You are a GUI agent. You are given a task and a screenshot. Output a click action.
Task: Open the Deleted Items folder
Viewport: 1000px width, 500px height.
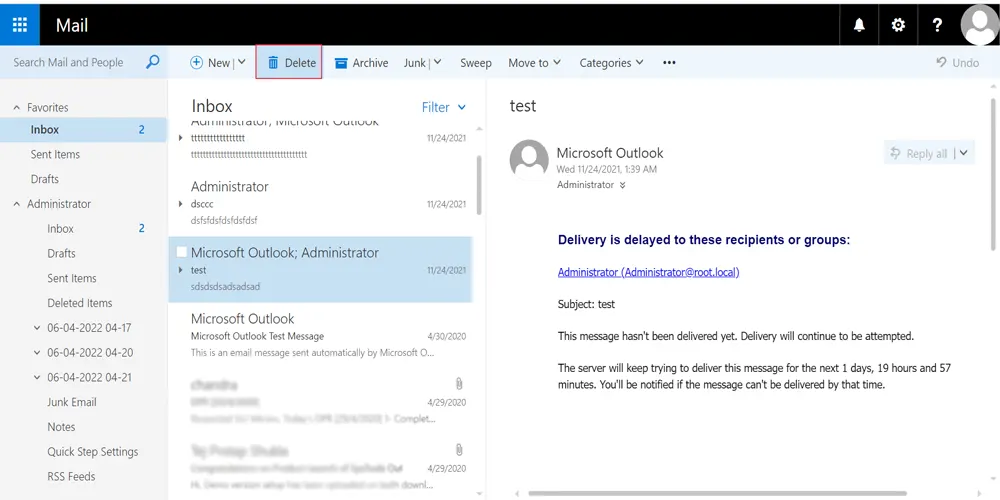pos(80,303)
